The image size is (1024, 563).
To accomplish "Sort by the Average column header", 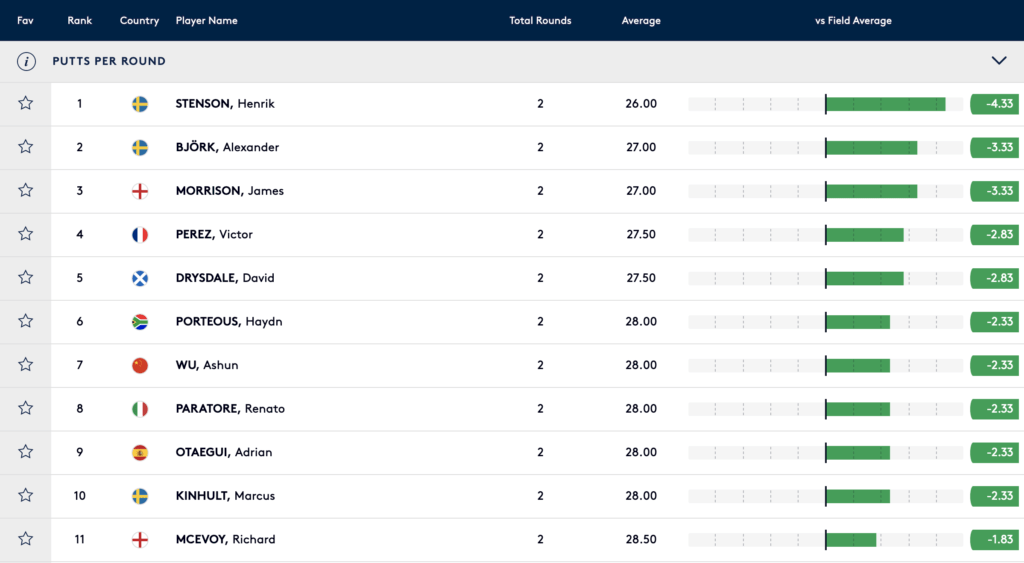I will 641,21.
